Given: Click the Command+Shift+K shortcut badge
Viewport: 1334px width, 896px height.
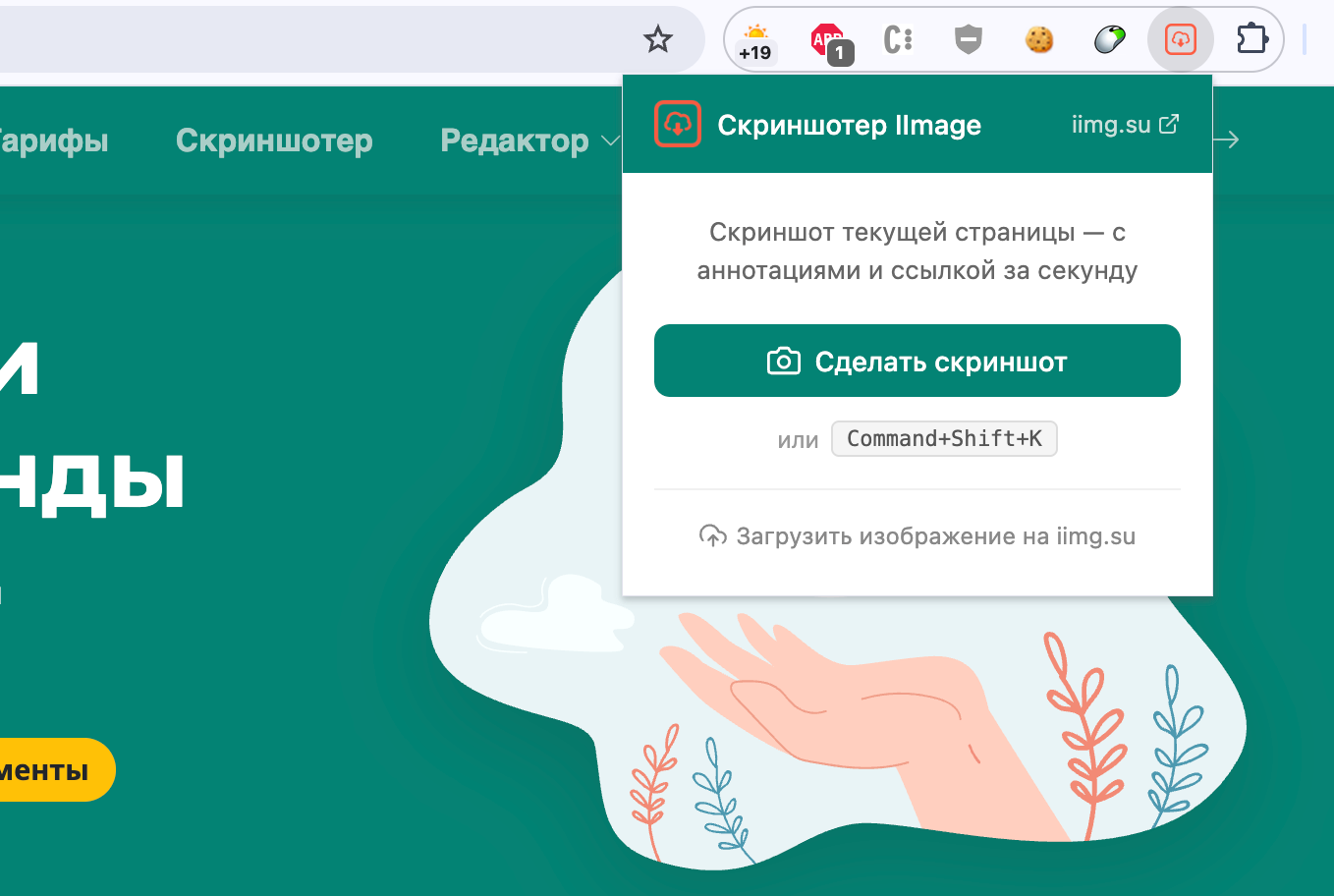Looking at the screenshot, I should pyautogui.click(x=944, y=438).
